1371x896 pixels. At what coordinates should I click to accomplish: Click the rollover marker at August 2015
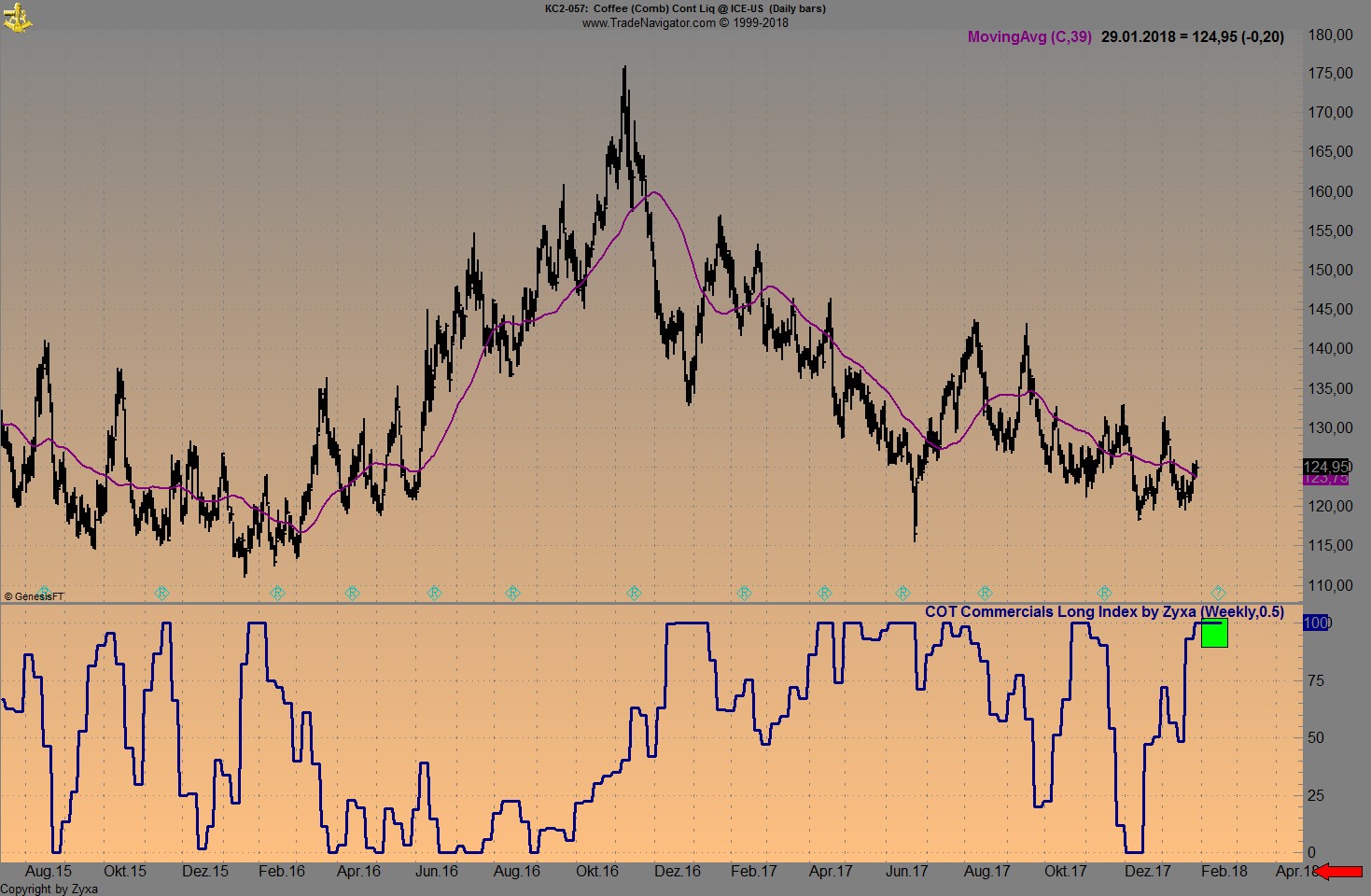tap(44, 593)
